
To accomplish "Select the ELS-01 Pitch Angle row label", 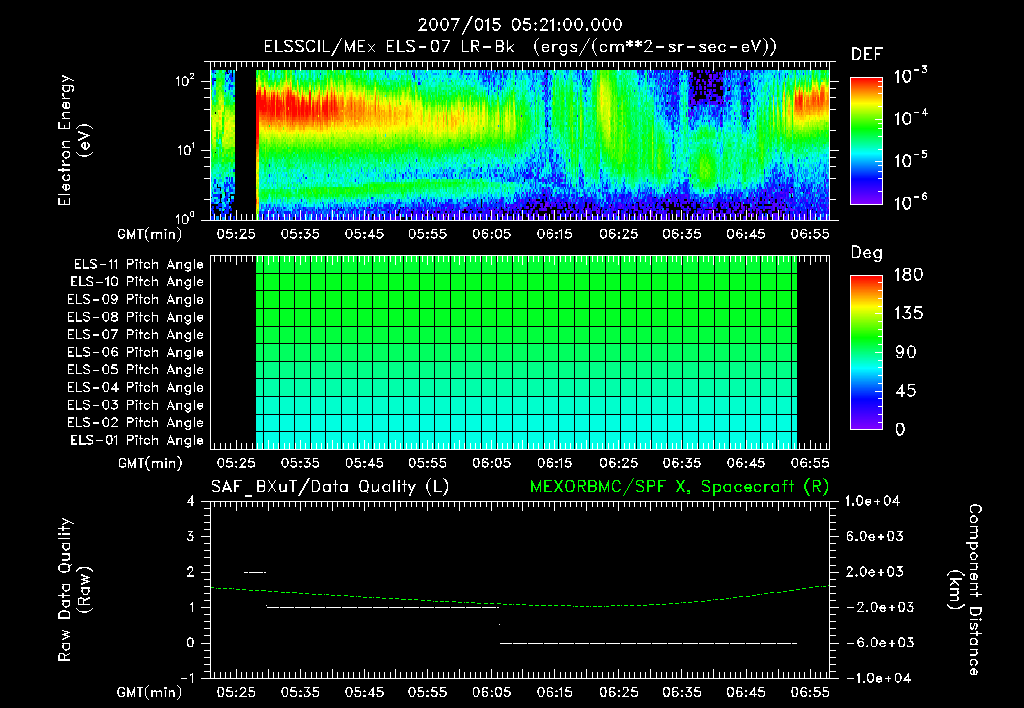I will click(137, 440).
